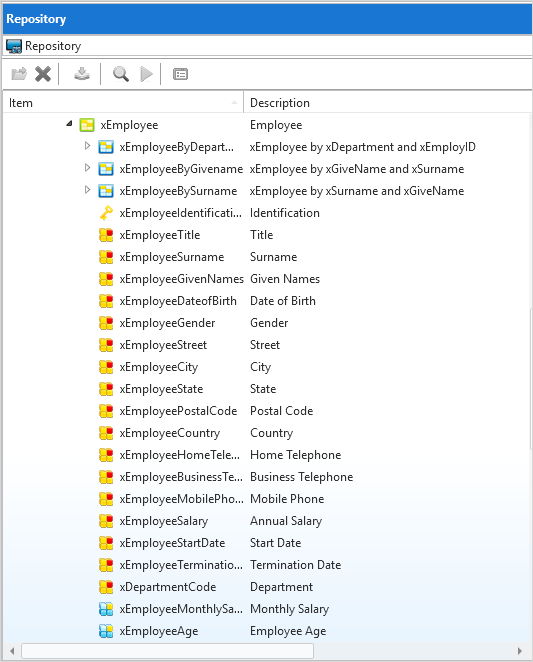Click the key icon beside xEmployeeIdentification
Screen dimensions: 533x662
click(x=106, y=213)
